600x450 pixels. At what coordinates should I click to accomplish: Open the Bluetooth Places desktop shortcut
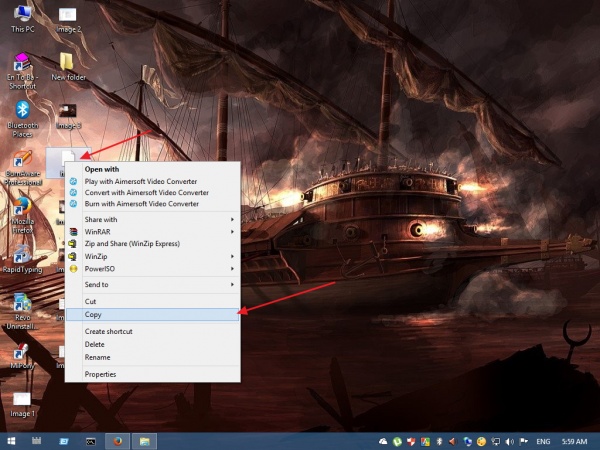[21, 113]
